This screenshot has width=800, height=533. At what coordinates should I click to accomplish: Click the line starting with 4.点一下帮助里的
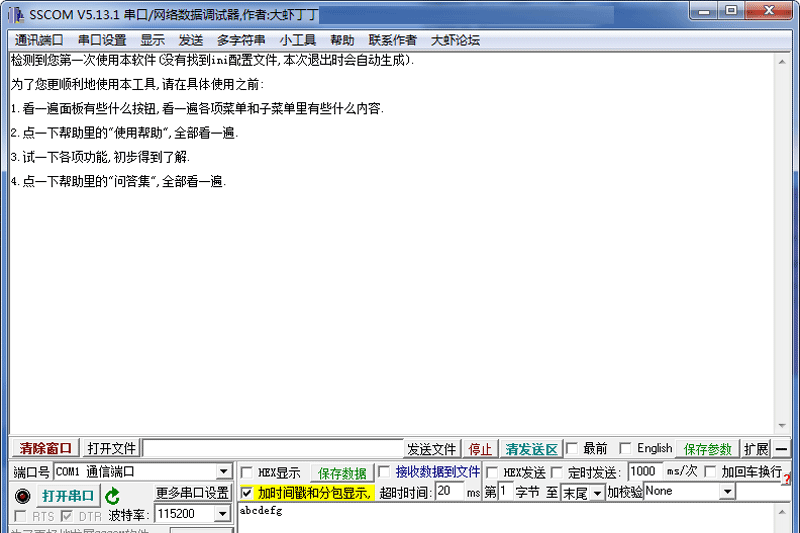click(118, 181)
